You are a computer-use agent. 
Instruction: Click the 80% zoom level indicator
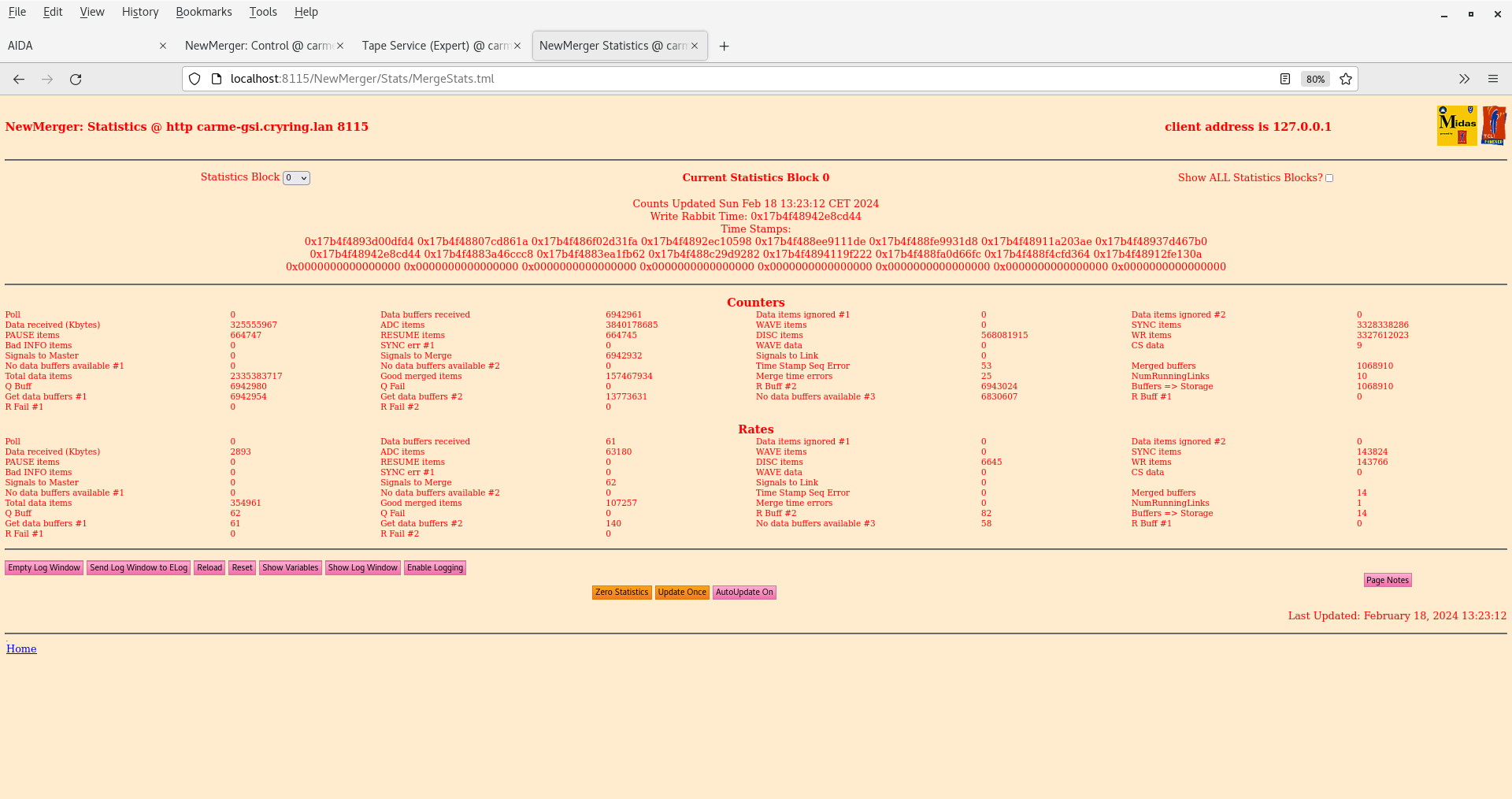(1315, 79)
